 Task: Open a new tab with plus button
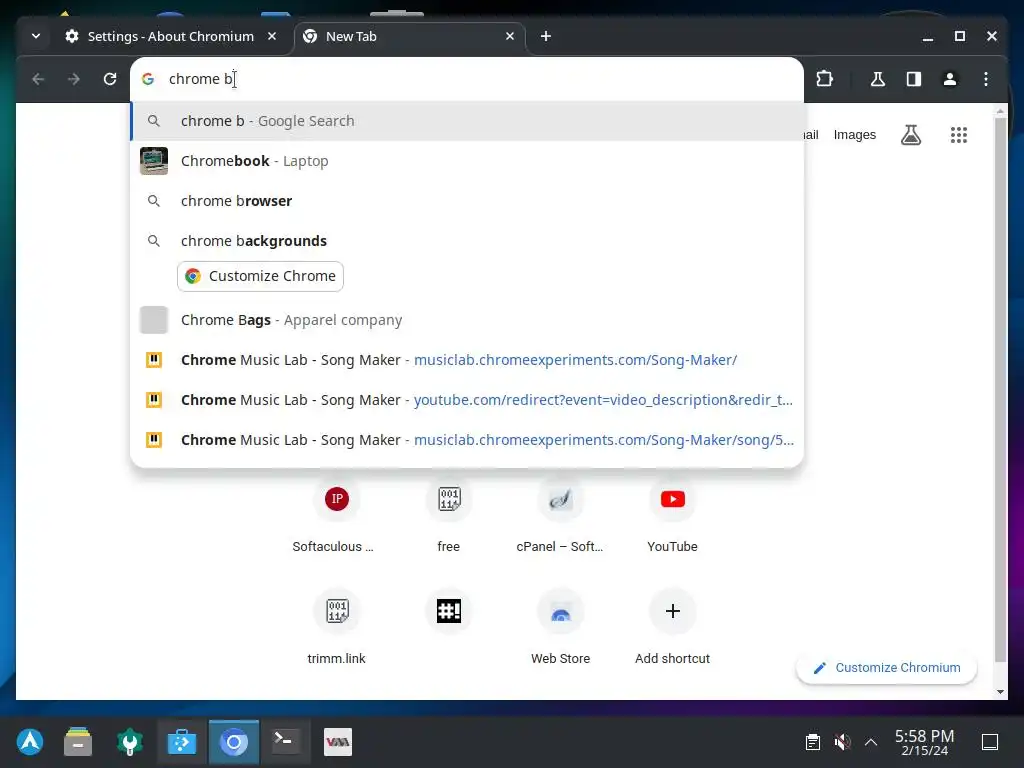pos(546,37)
